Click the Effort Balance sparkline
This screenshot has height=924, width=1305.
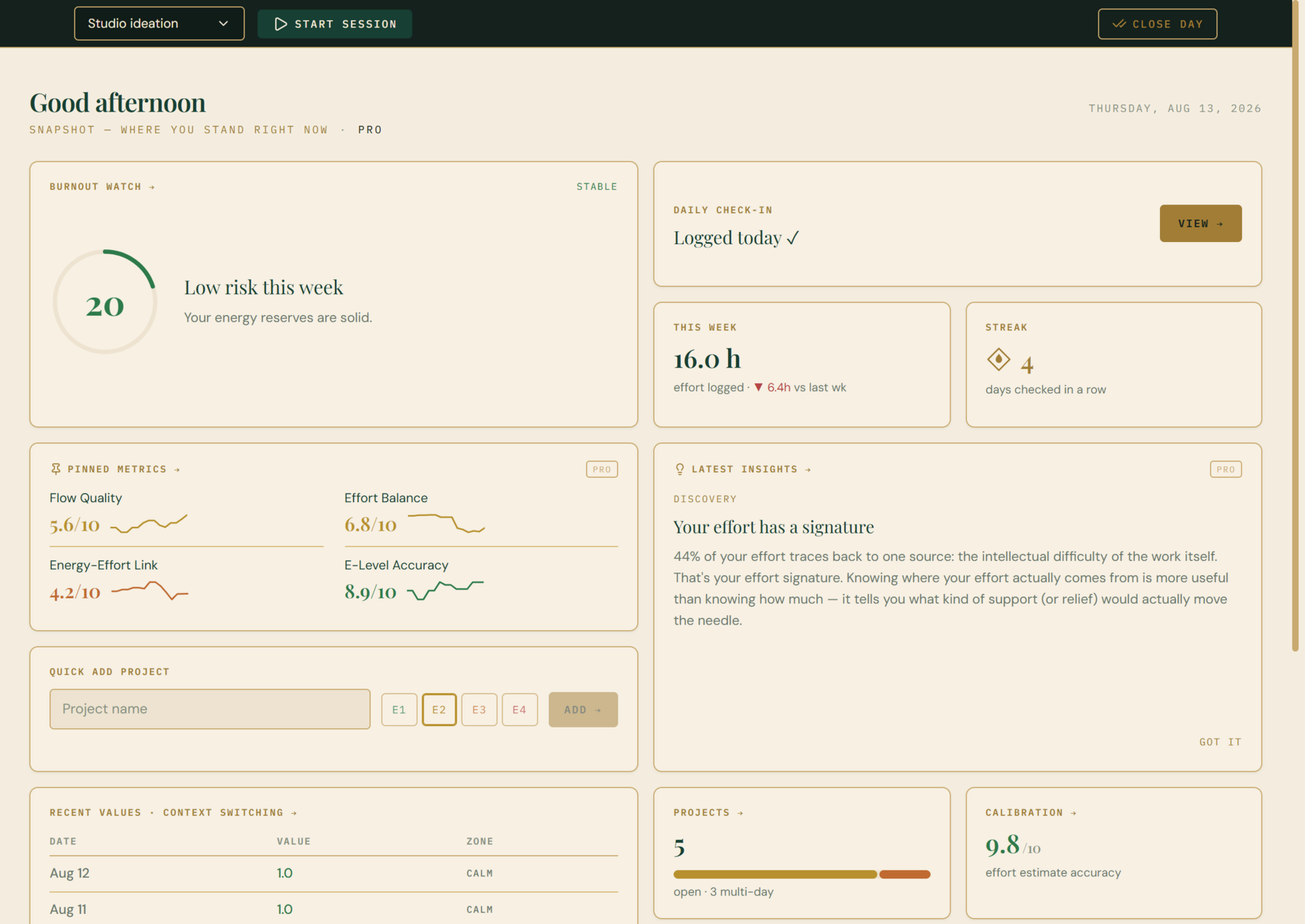pos(447,523)
